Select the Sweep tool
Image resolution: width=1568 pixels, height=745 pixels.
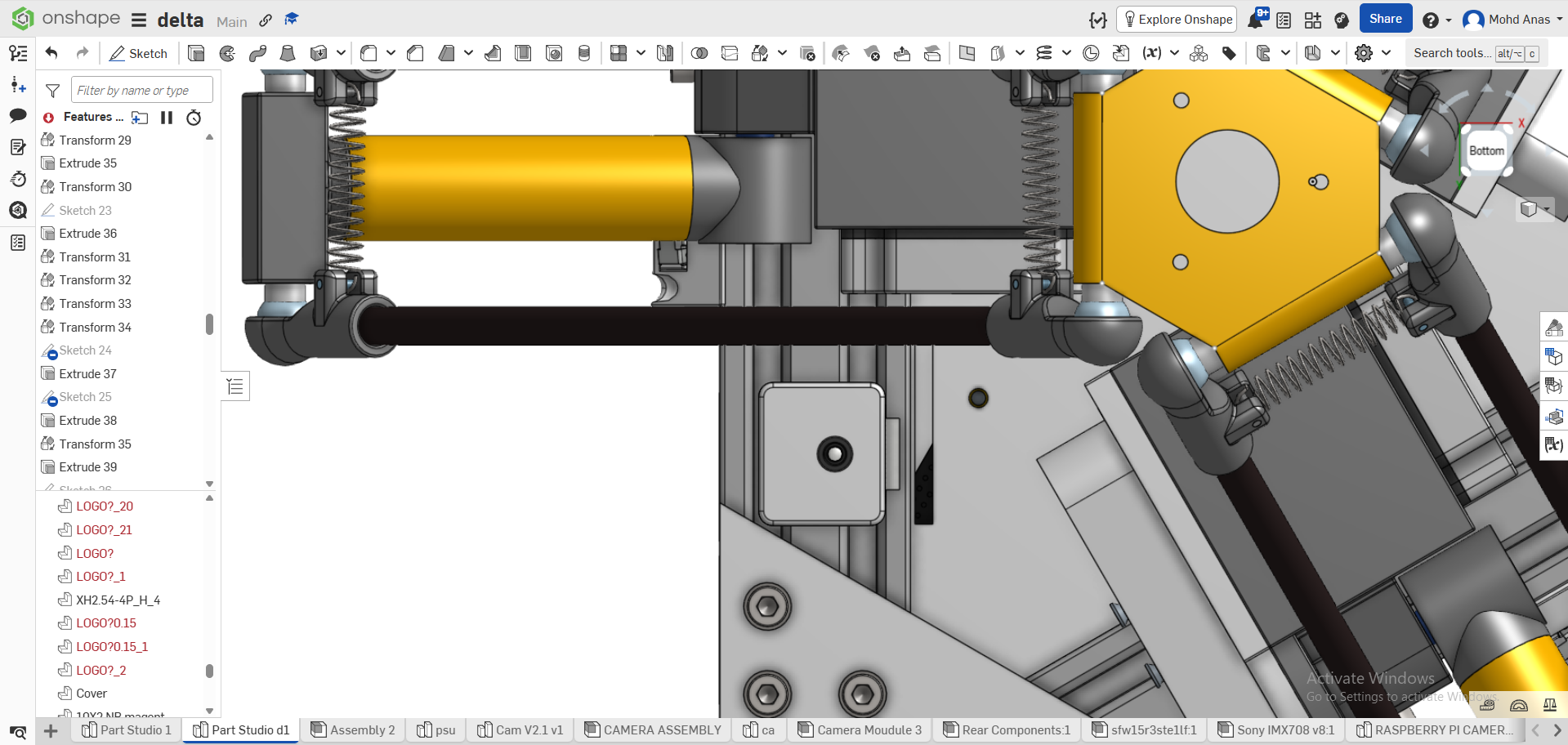(257, 53)
